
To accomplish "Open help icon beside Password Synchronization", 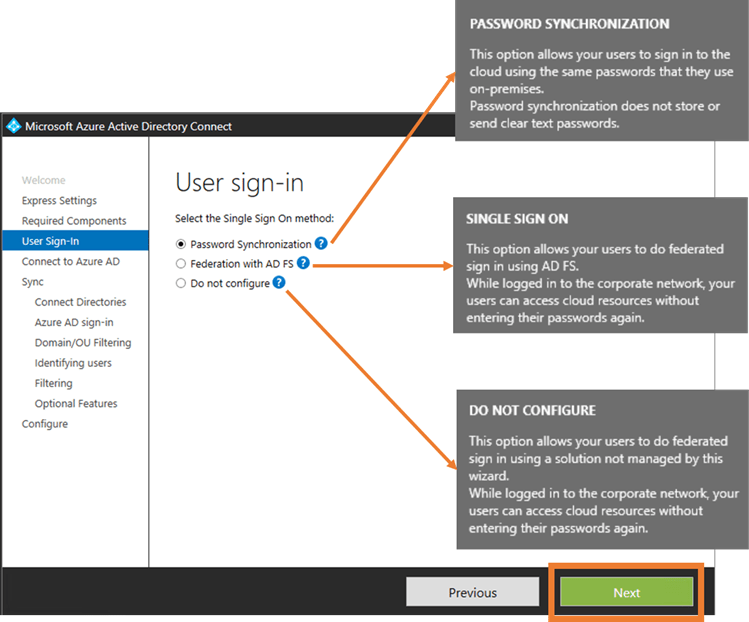I will tap(321, 244).
